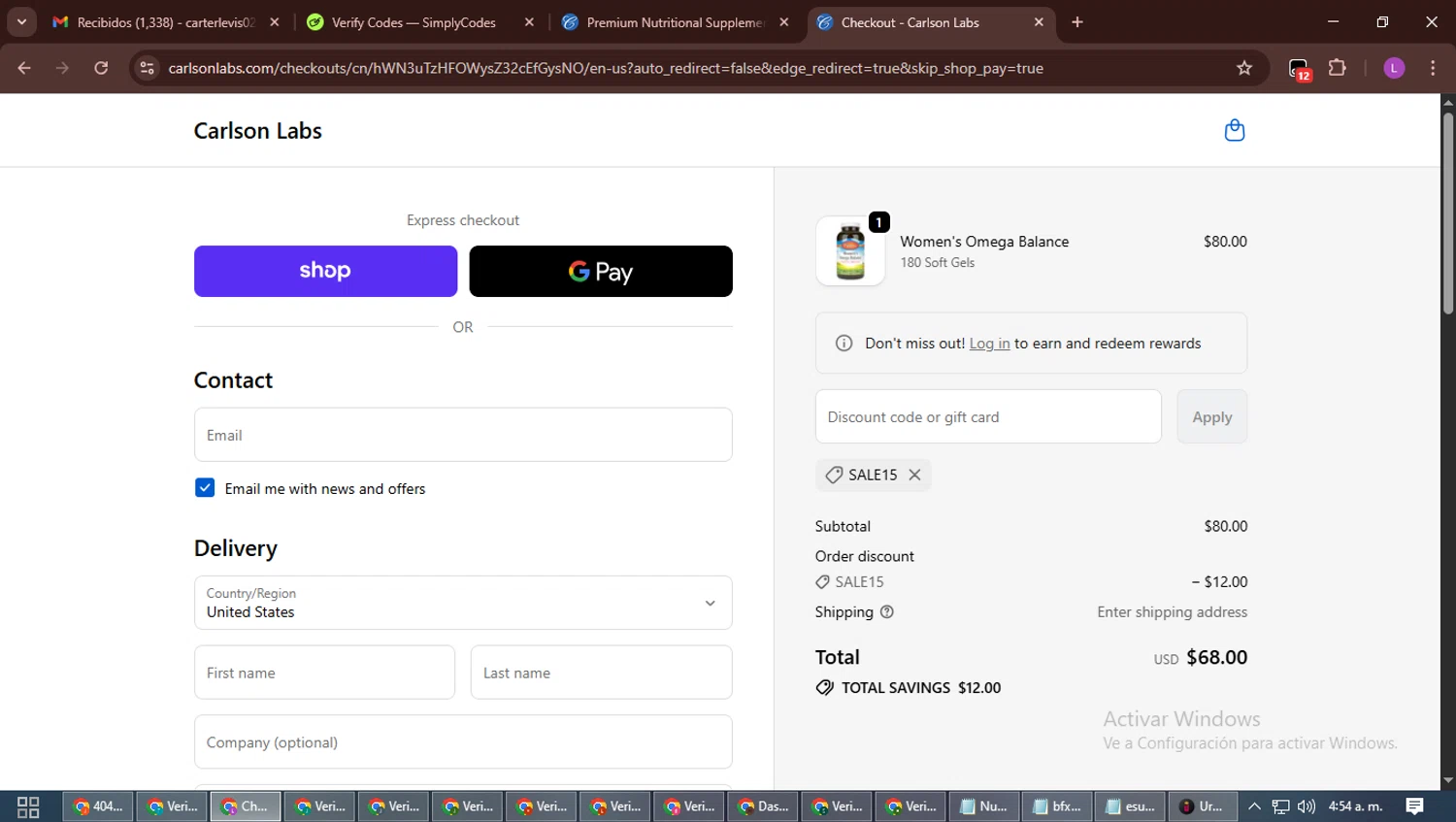The width and height of the screenshot is (1456, 822).
Task: Switch to the Verify Codes SimplyCodes tab
Action: pos(414,22)
